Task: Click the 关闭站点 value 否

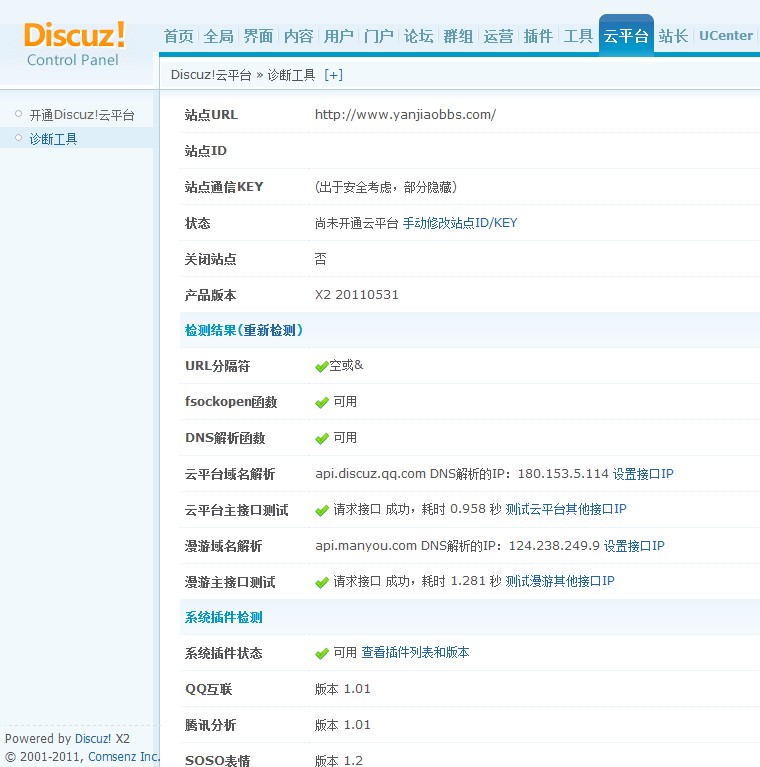Action: 320,259
